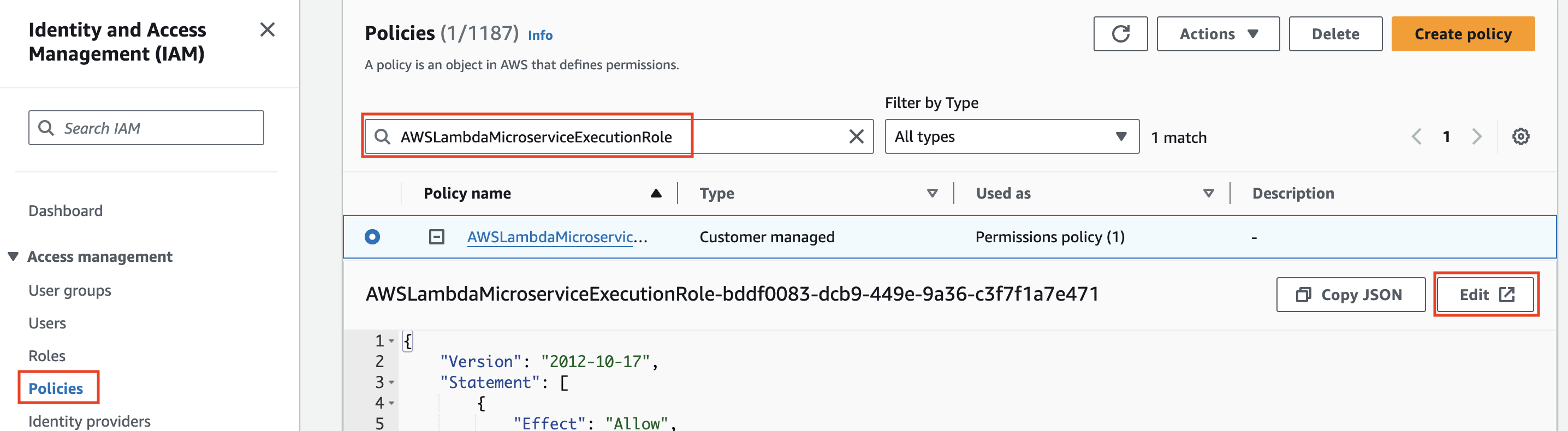The width and height of the screenshot is (1568, 431).
Task: Open the AWSLambdaMicroservic... policy link
Action: 557,236
